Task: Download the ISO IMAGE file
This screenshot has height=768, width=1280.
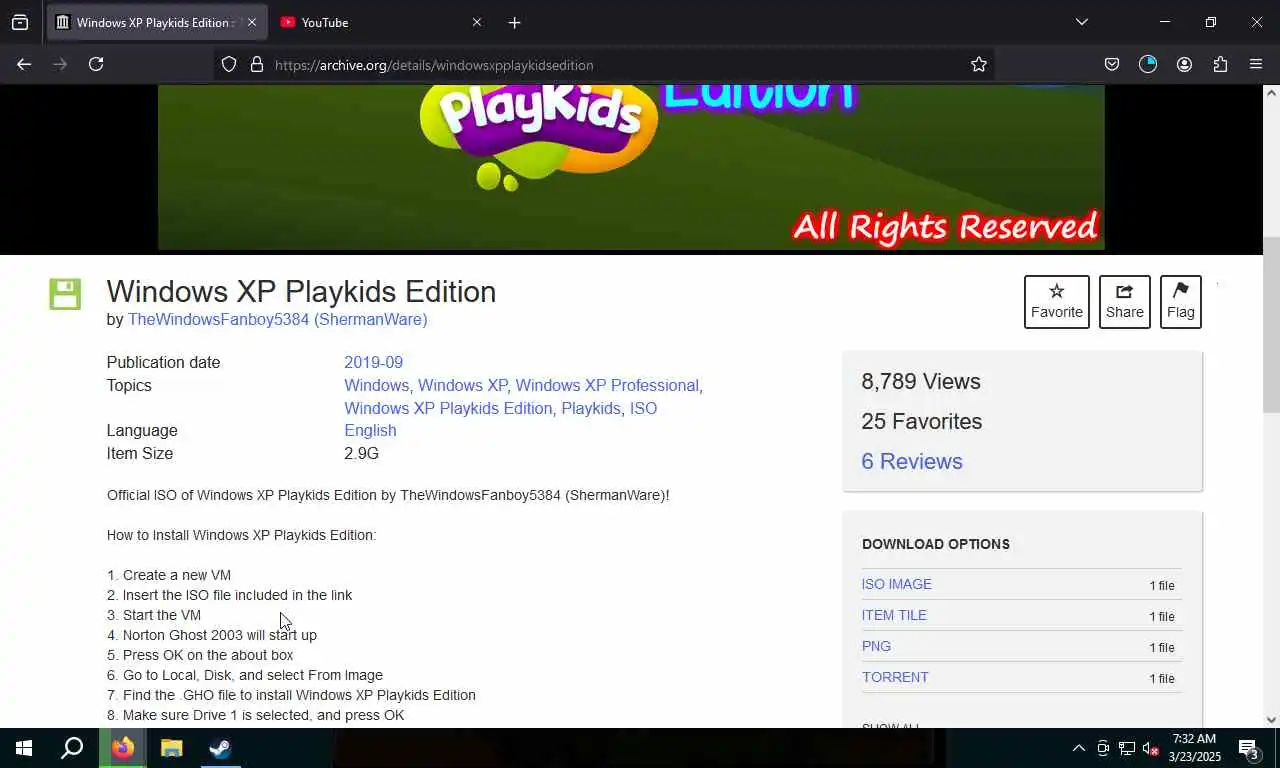Action: coord(897,584)
